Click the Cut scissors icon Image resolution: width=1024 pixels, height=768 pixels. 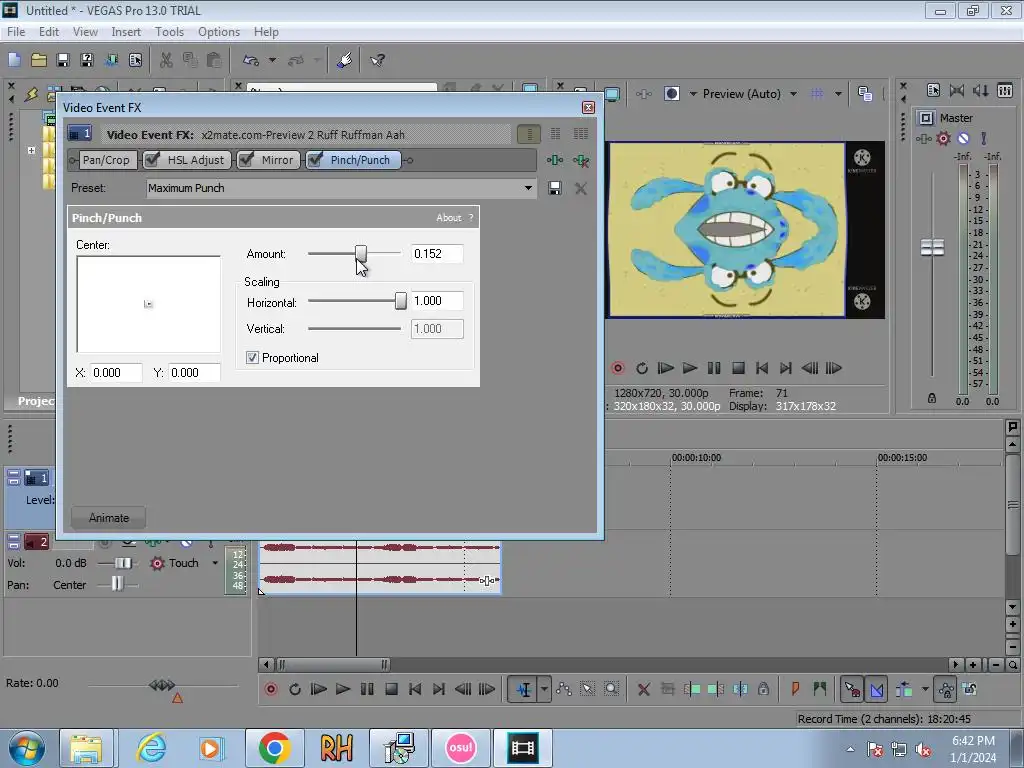[x=166, y=60]
